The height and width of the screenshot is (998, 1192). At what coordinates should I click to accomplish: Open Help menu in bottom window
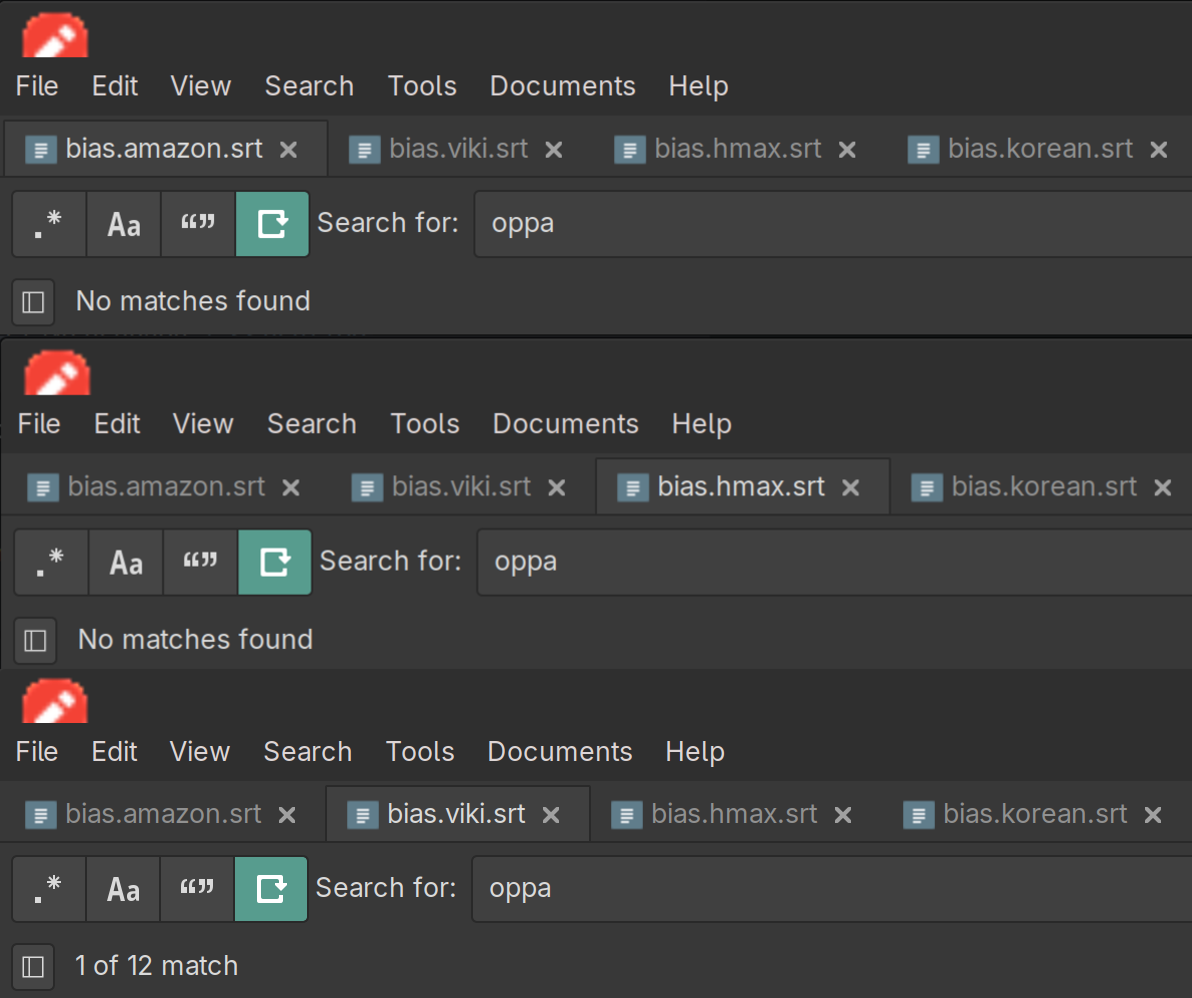pos(695,752)
